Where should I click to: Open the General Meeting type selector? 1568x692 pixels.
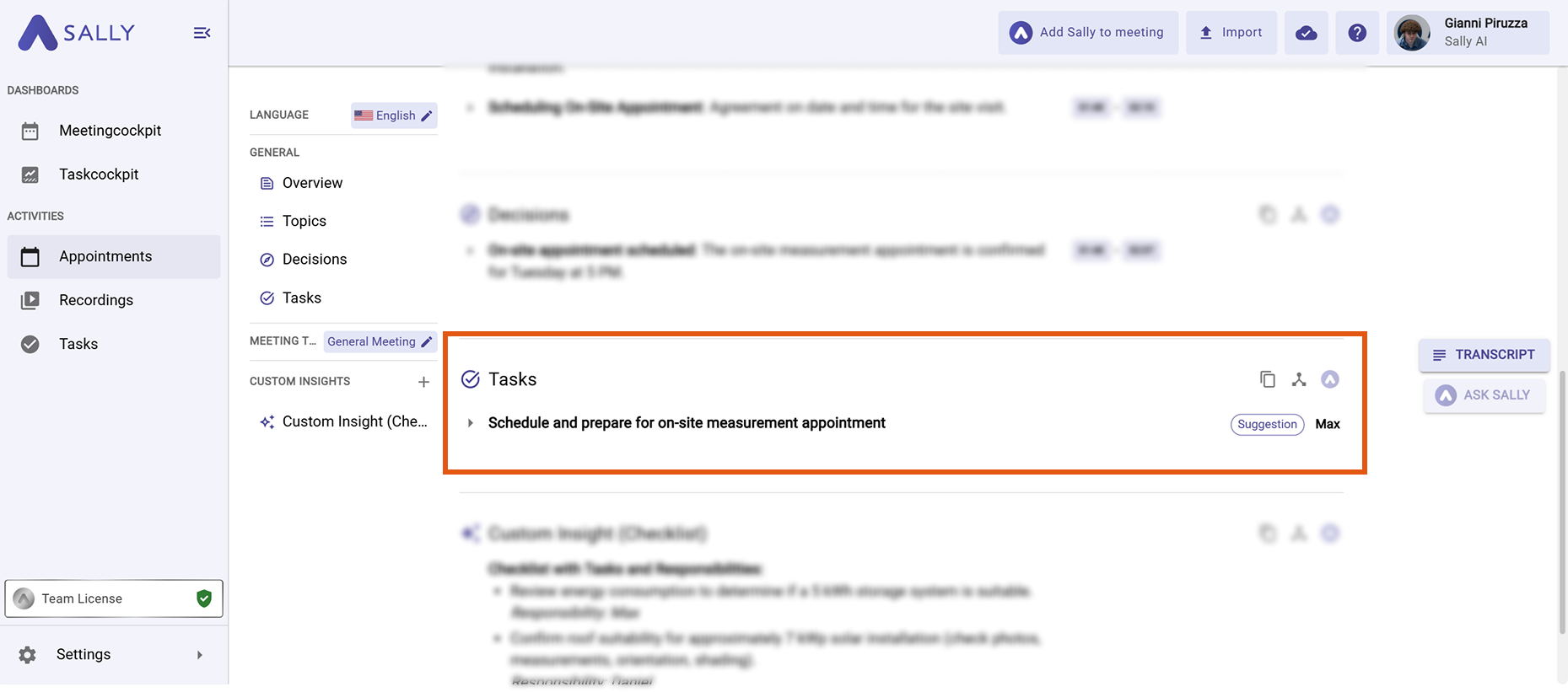[x=380, y=341]
